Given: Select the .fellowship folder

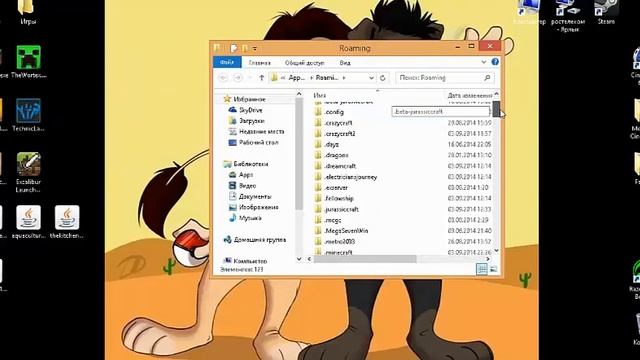Looking at the screenshot, I should coord(339,198).
